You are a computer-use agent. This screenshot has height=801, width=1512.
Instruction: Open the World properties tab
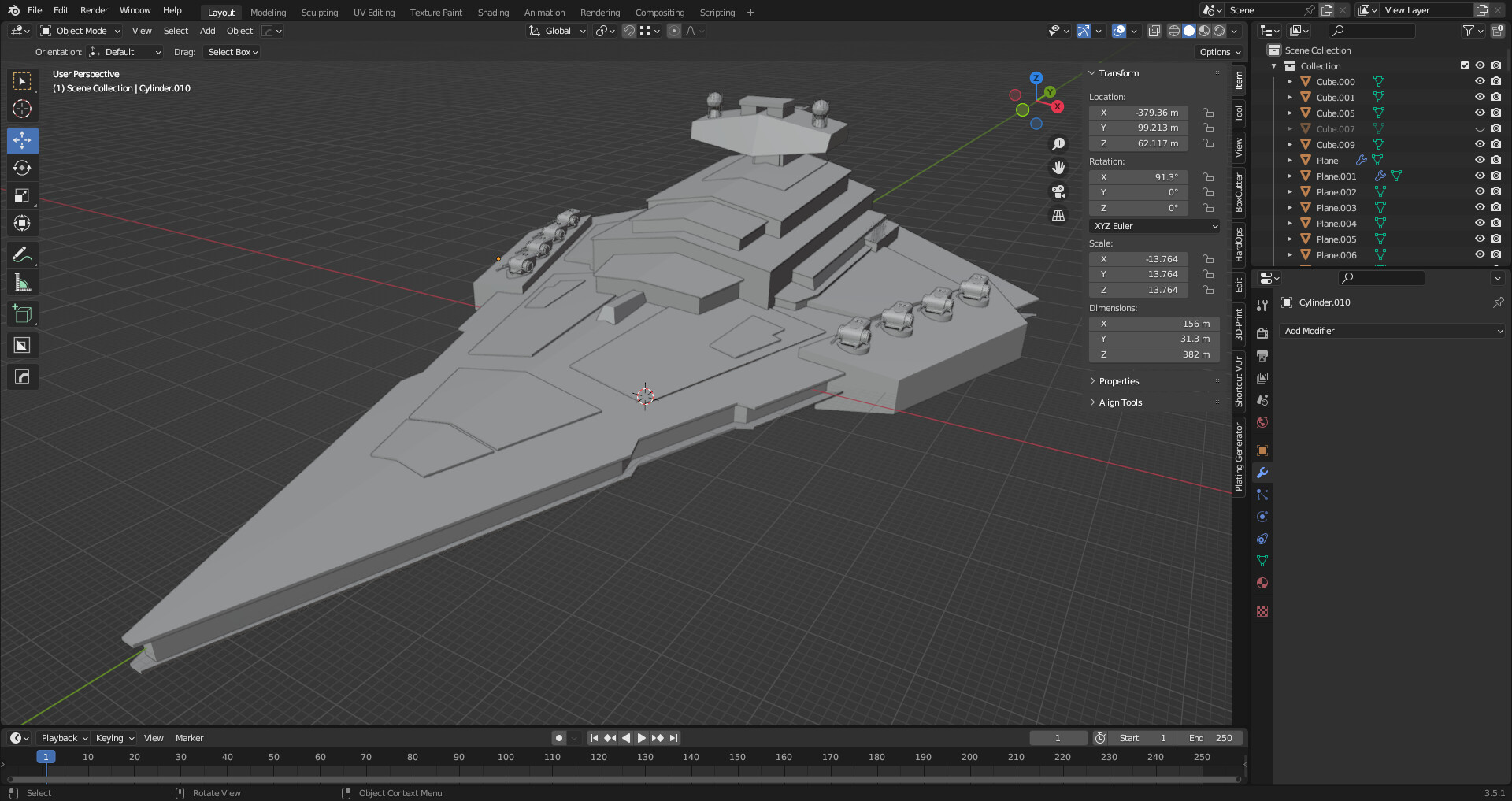tap(1262, 422)
